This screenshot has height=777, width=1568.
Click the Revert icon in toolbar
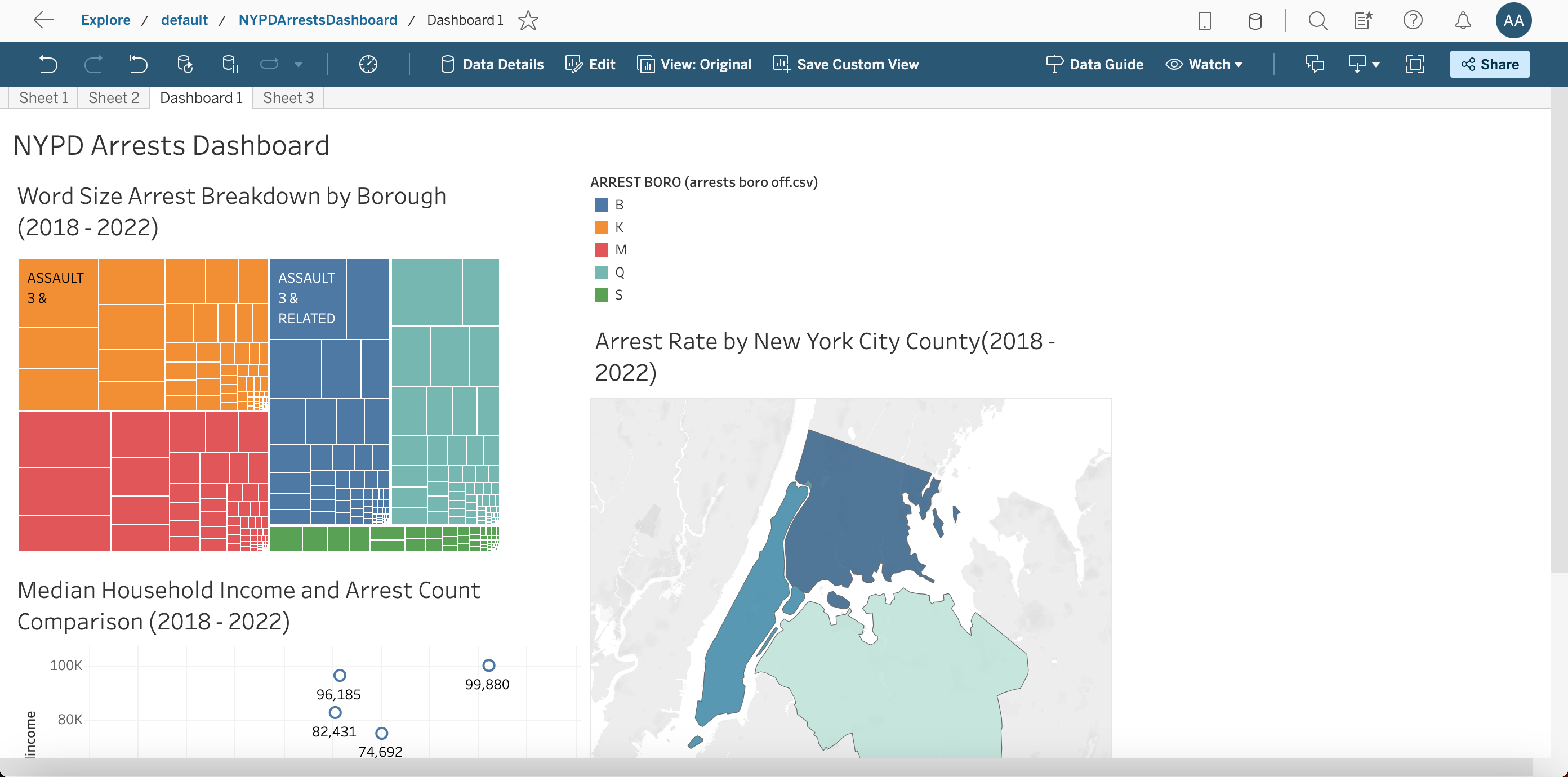pyautogui.click(x=138, y=64)
